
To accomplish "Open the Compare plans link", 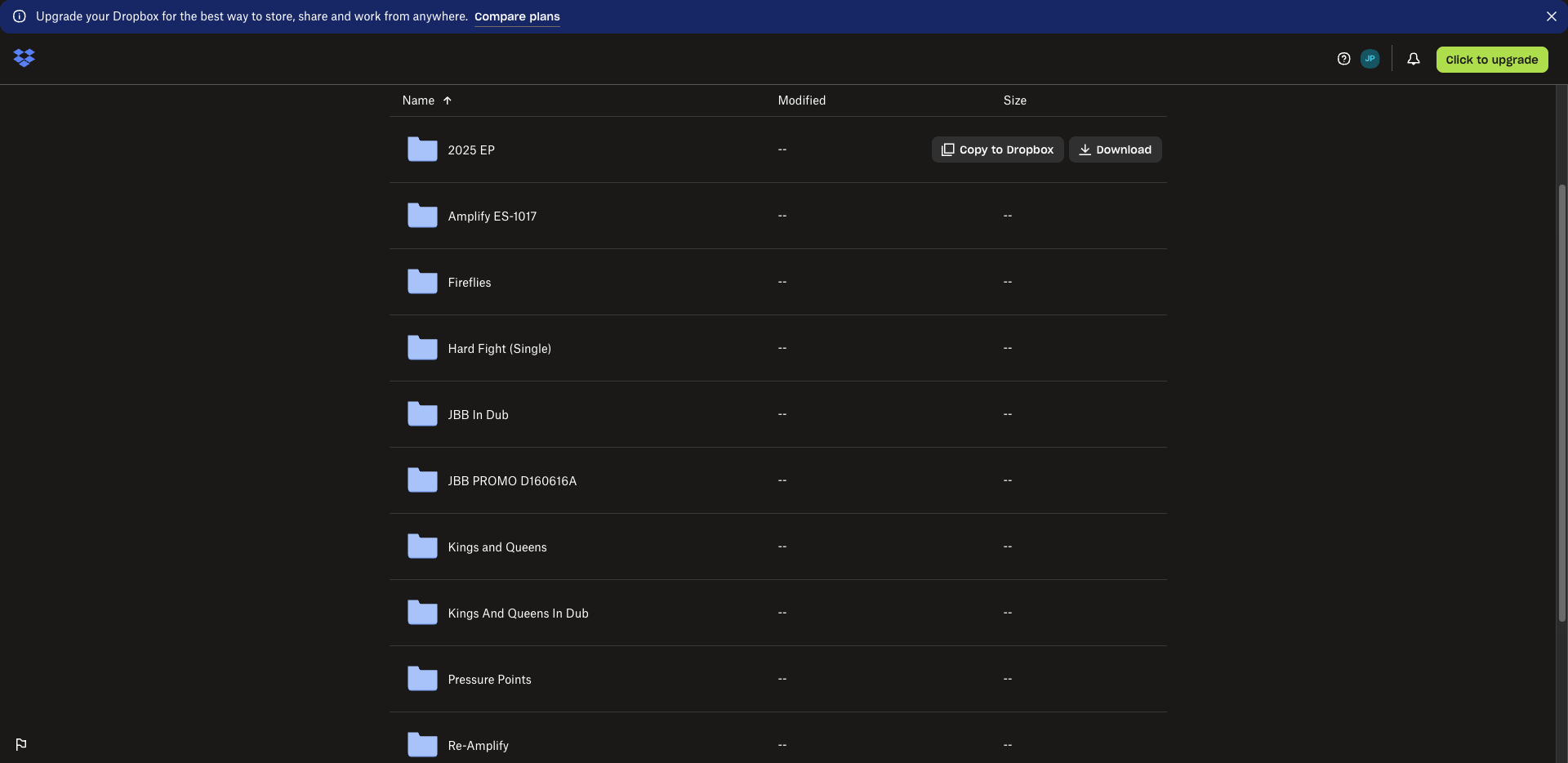I will pyautogui.click(x=517, y=16).
